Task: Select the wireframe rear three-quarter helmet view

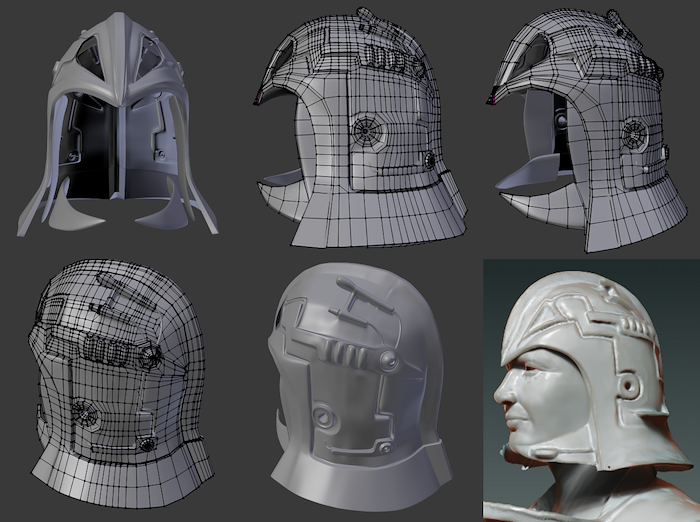Action: coord(121,383)
